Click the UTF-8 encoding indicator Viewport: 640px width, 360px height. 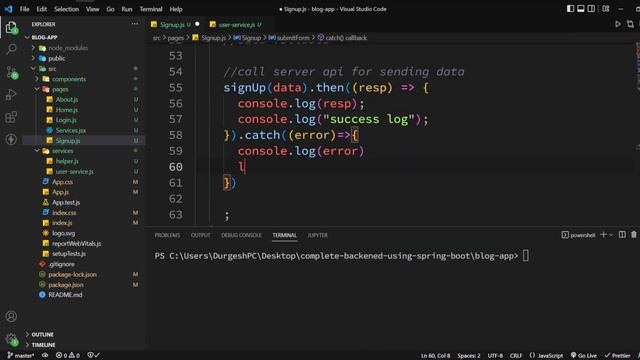(495, 356)
